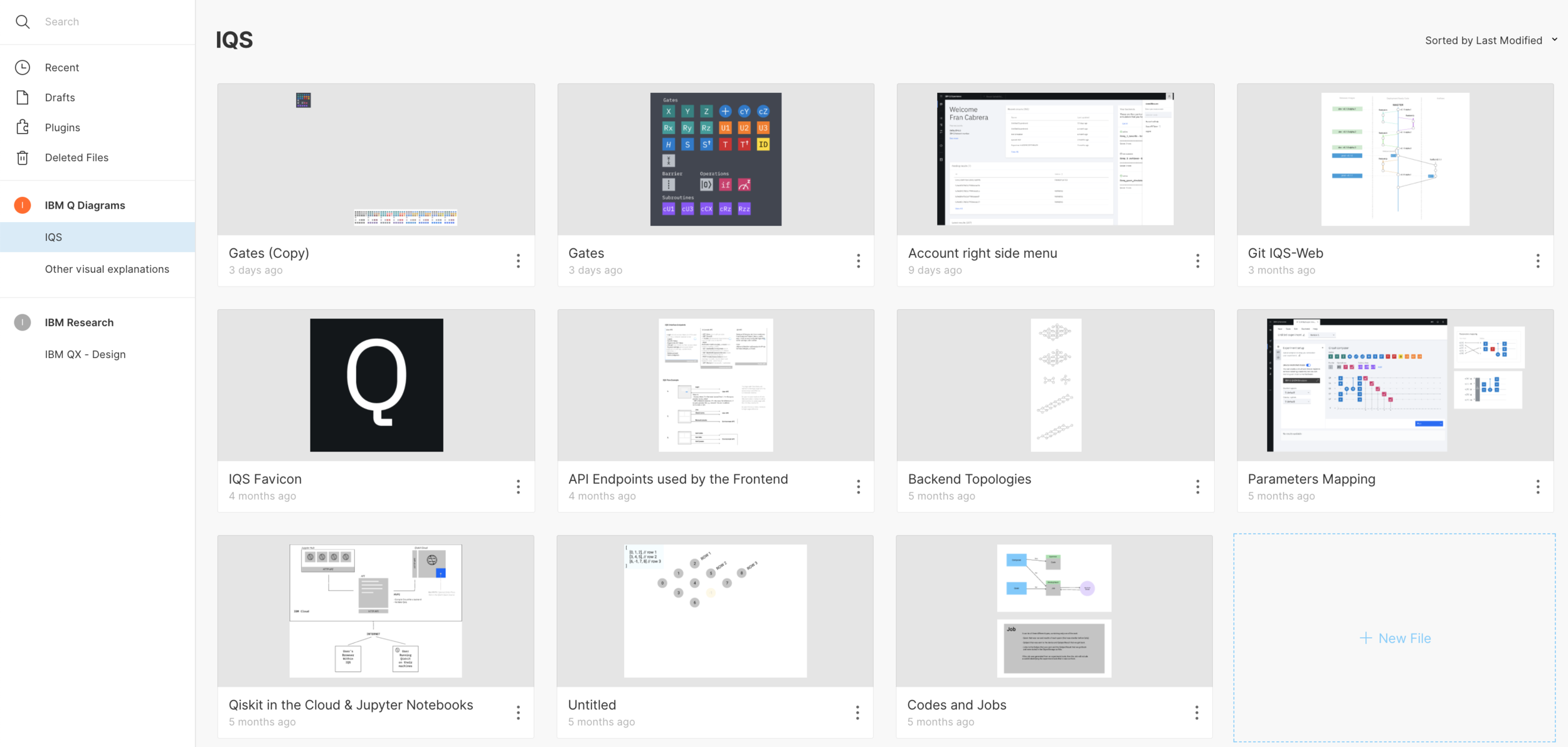Click the Plugins icon in sidebar

pyautogui.click(x=23, y=127)
